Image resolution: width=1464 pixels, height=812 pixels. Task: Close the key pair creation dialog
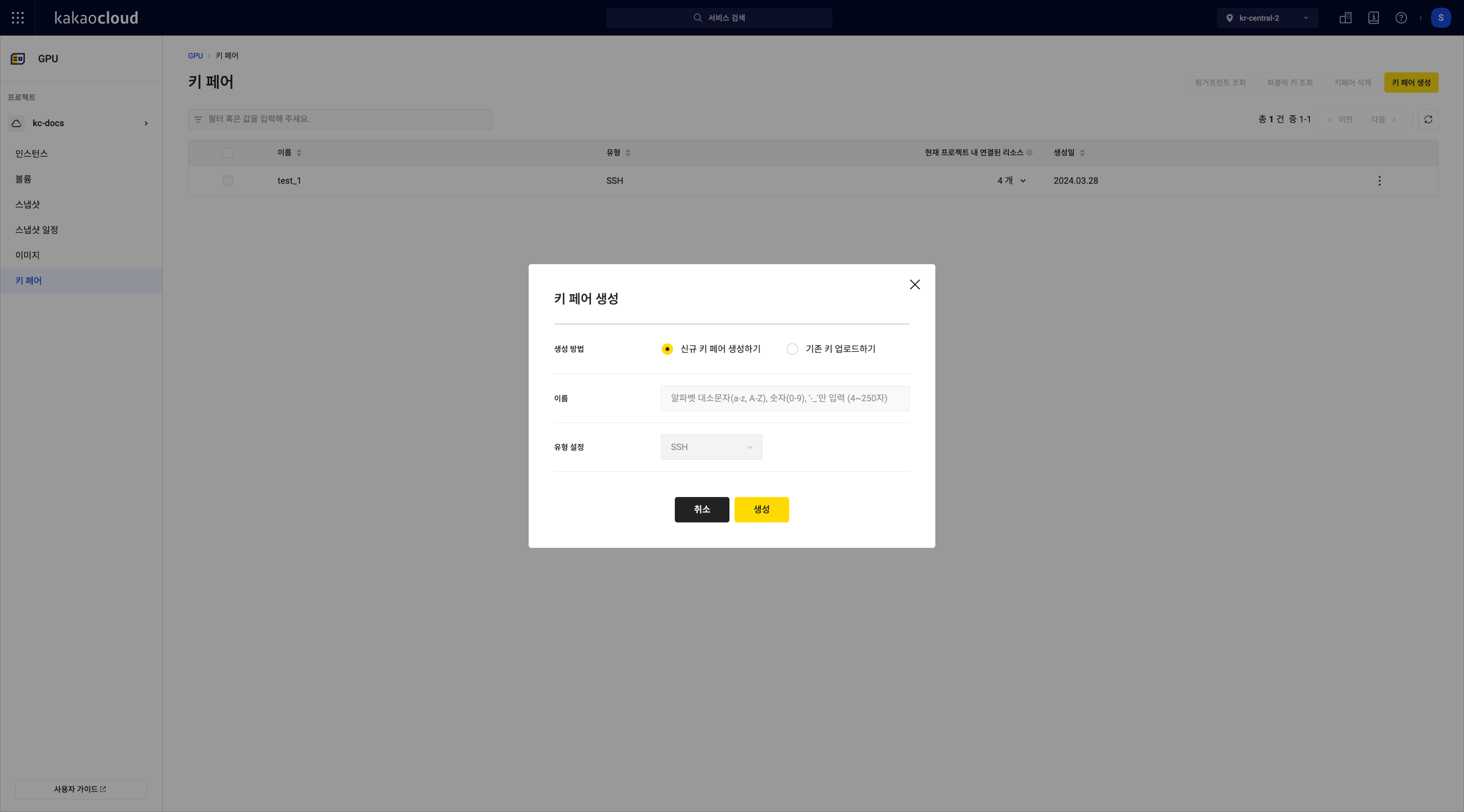(914, 284)
